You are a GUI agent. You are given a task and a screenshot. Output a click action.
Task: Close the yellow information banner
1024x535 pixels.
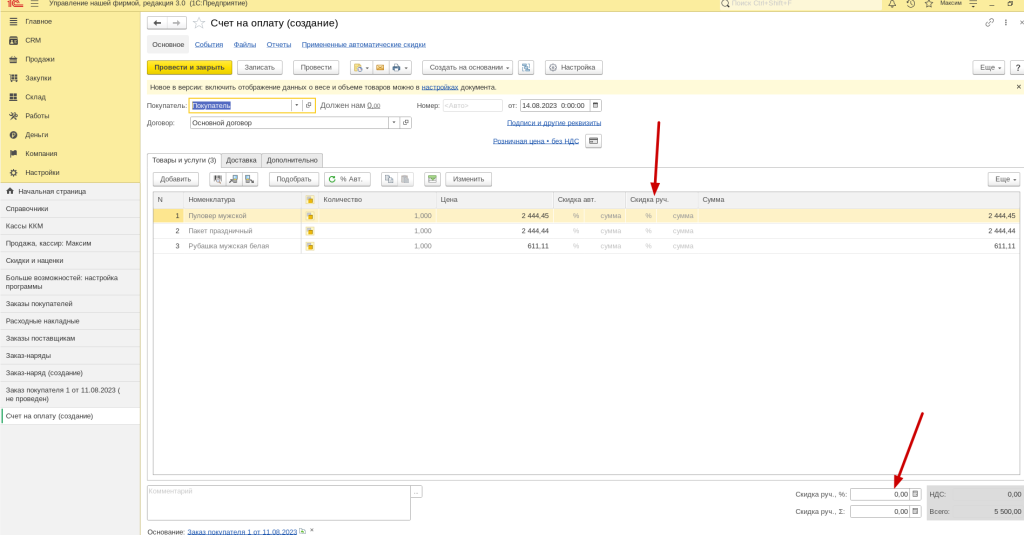(x=1018, y=87)
